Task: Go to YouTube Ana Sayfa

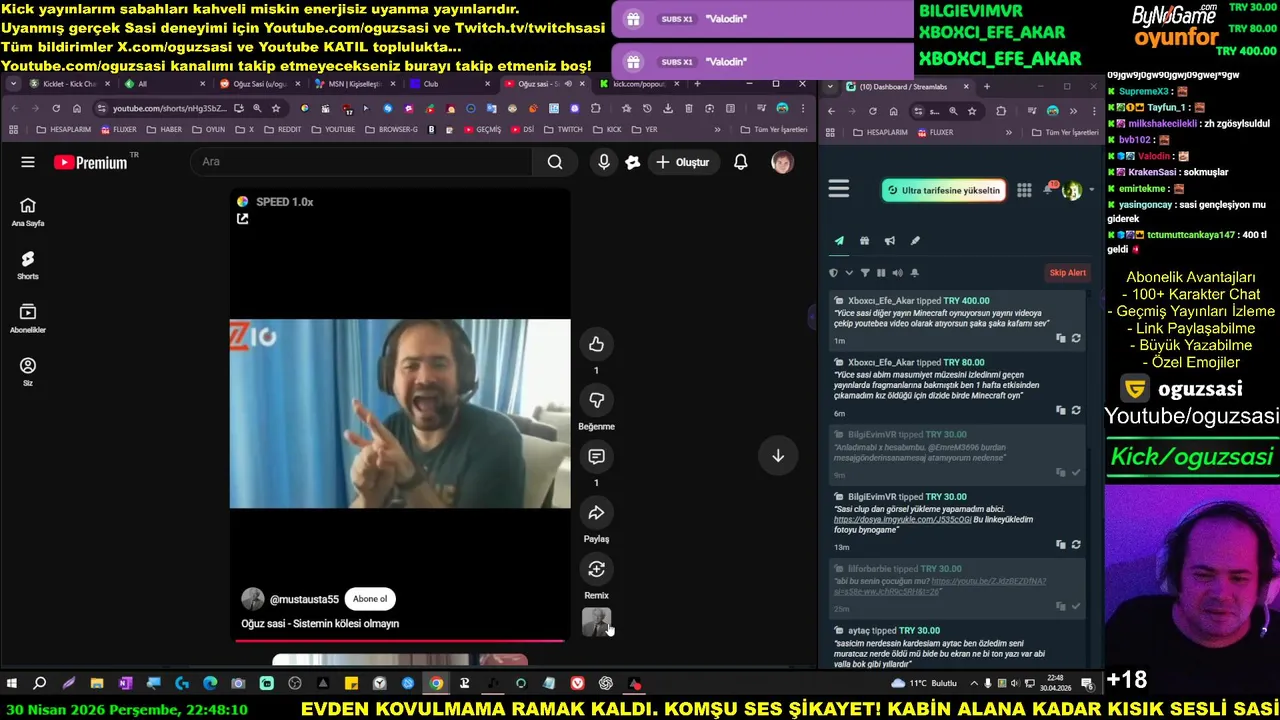Action: click(x=28, y=212)
